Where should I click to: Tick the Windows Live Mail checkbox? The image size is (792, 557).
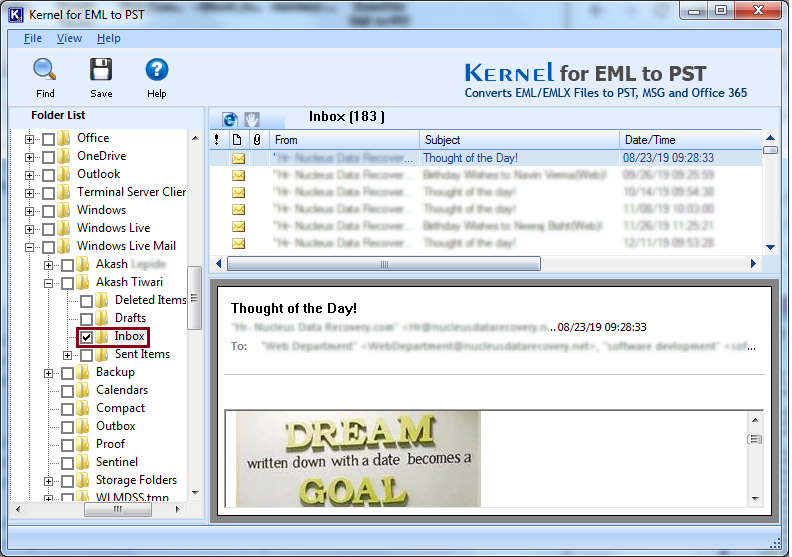48,247
